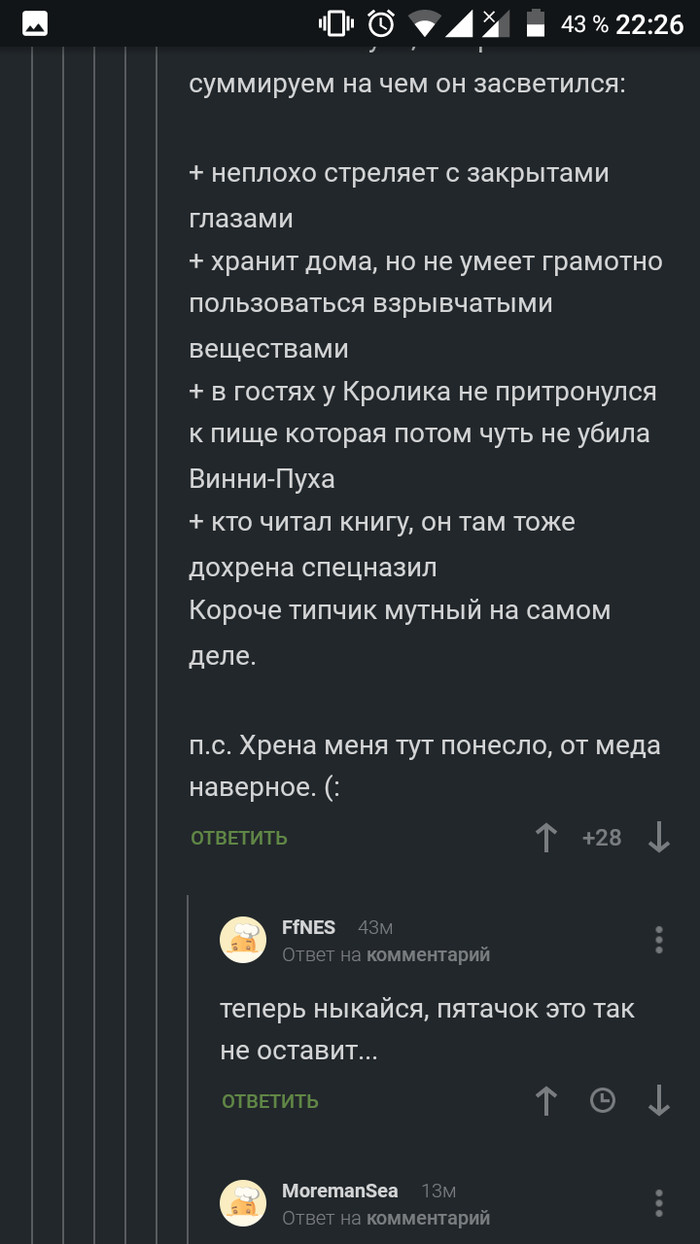Image resolution: width=700 pixels, height=1244 pixels.
Task: Upvote the comment with +28 rating
Action: (546, 837)
